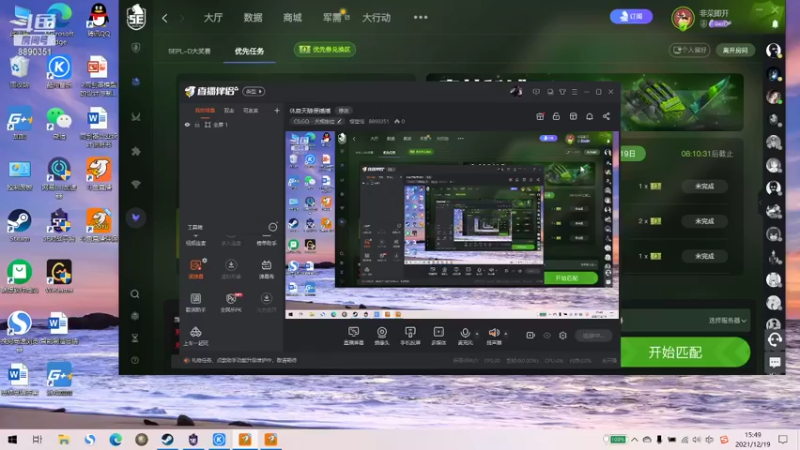Open puzzle piece icon in 5E left sidebar
Viewport: 800px width, 450px height.
(136, 151)
